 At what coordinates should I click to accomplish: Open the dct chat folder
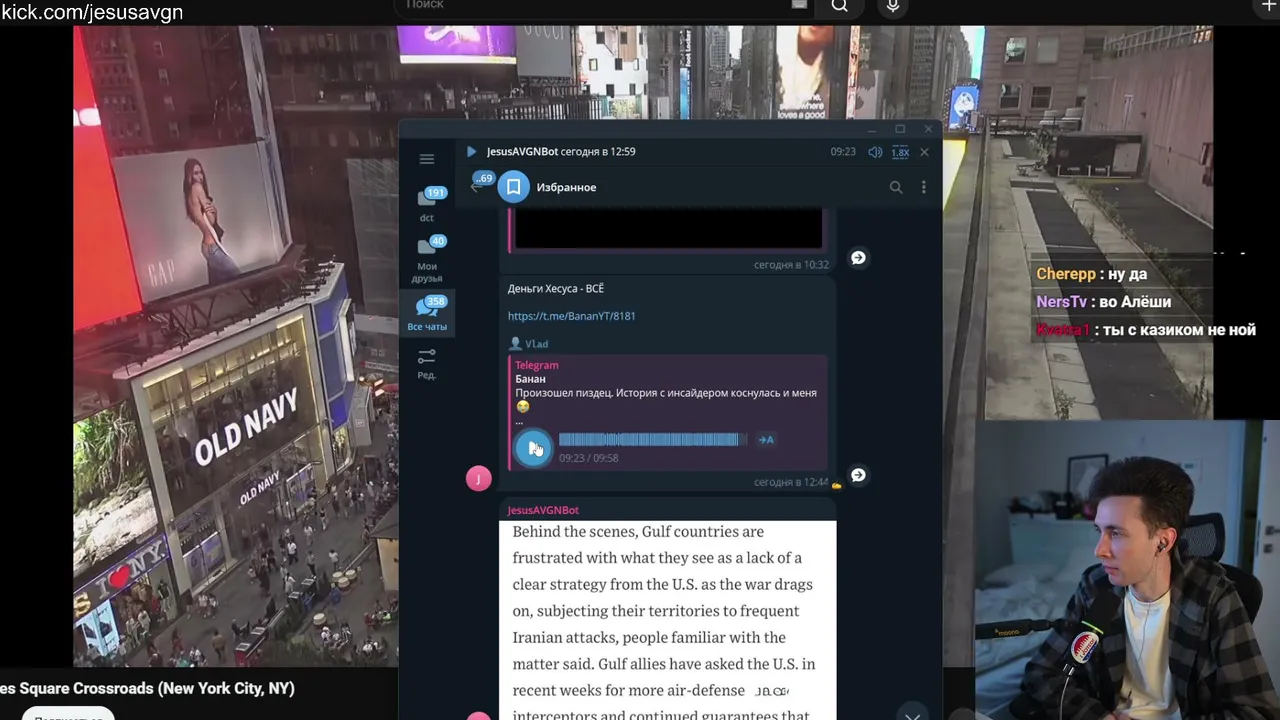[x=427, y=203]
